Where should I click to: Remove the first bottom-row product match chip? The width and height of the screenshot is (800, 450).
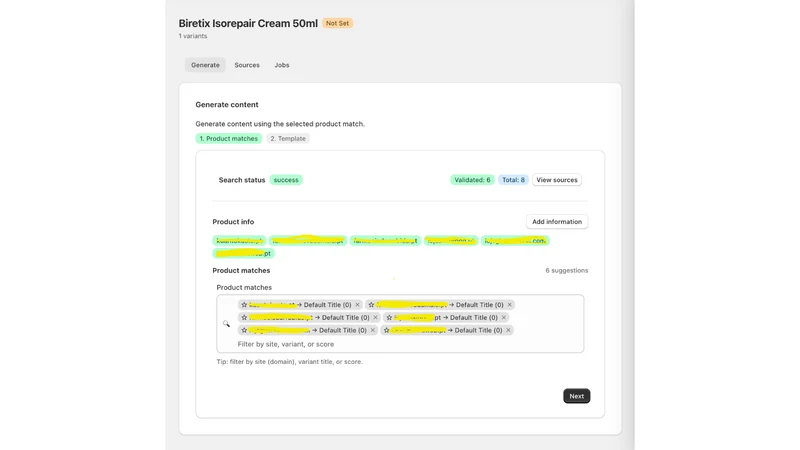[x=372, y=330]
